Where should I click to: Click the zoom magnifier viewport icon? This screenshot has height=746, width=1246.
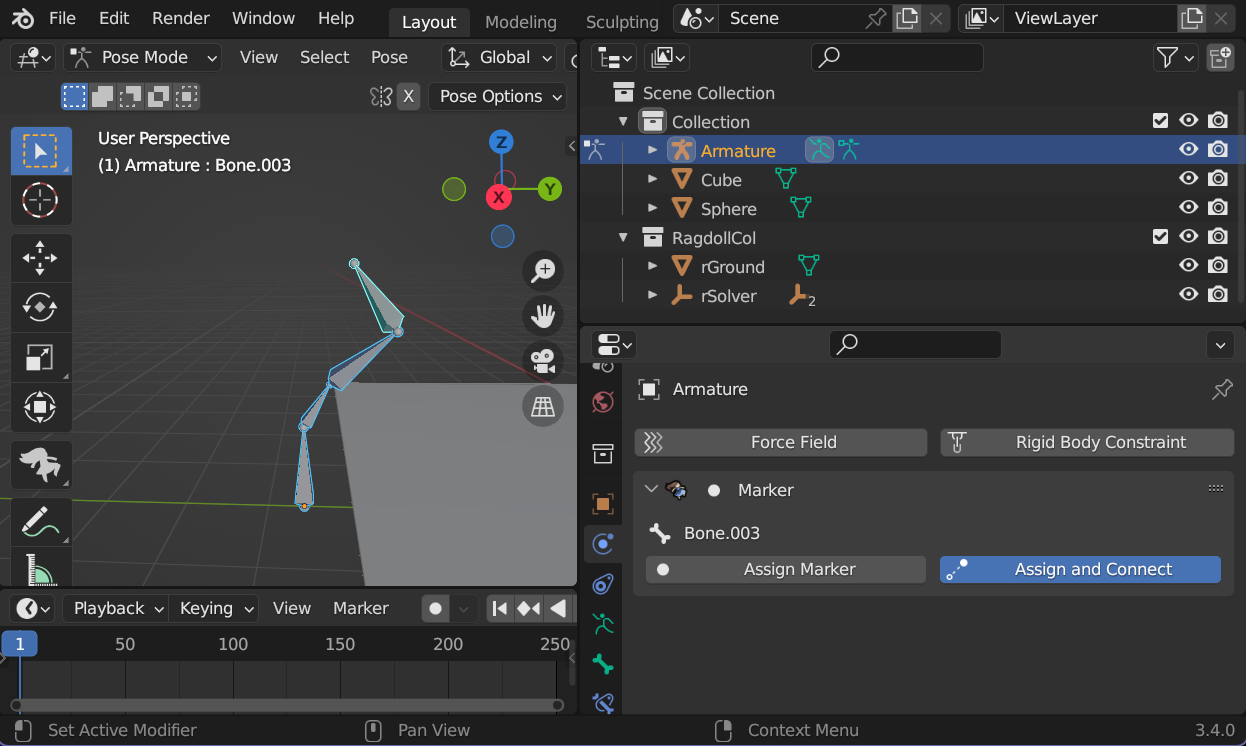coord(543,270)
